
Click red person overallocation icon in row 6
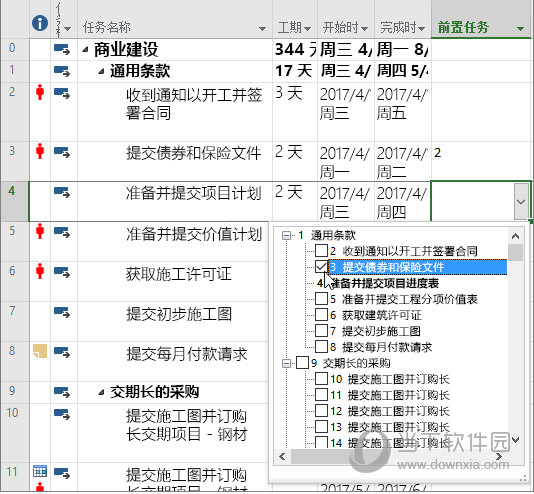(x=40, y=271)
